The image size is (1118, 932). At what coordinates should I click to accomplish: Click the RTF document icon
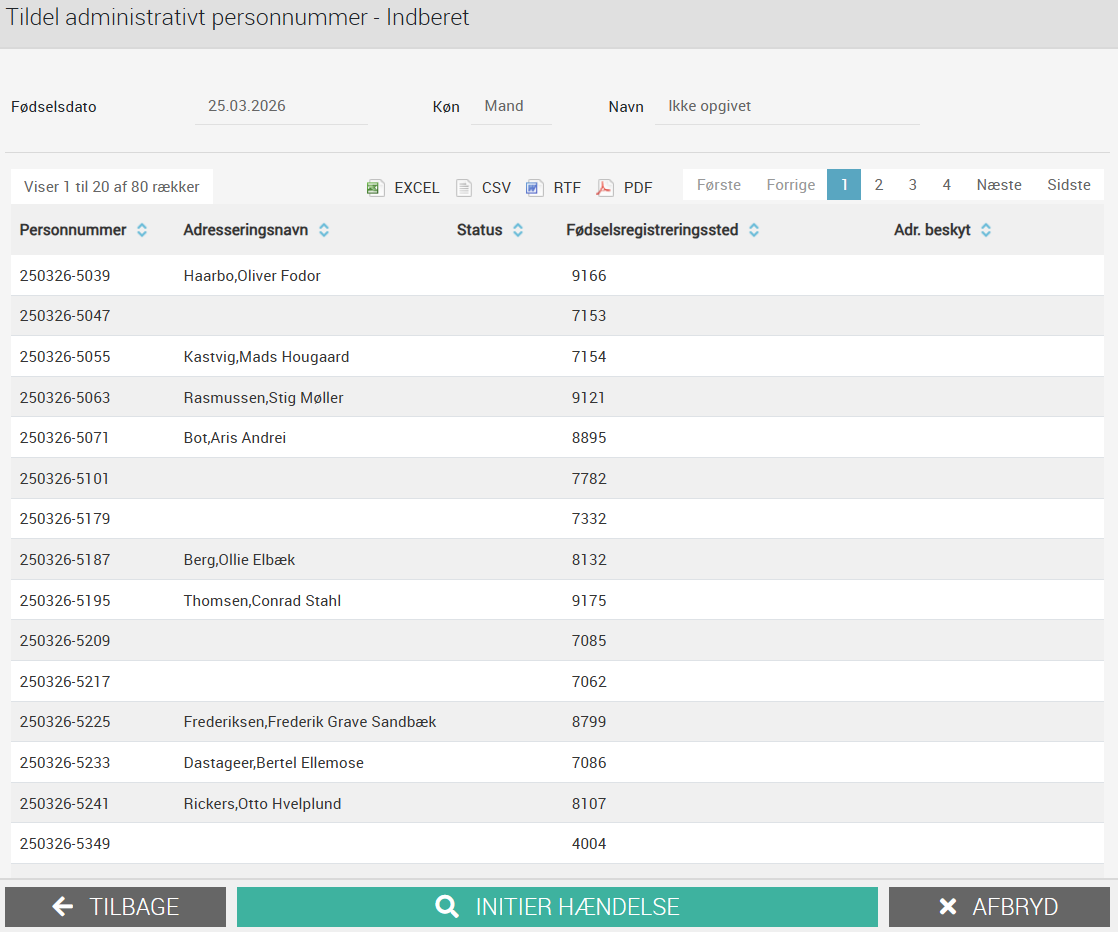pos(534,188)
